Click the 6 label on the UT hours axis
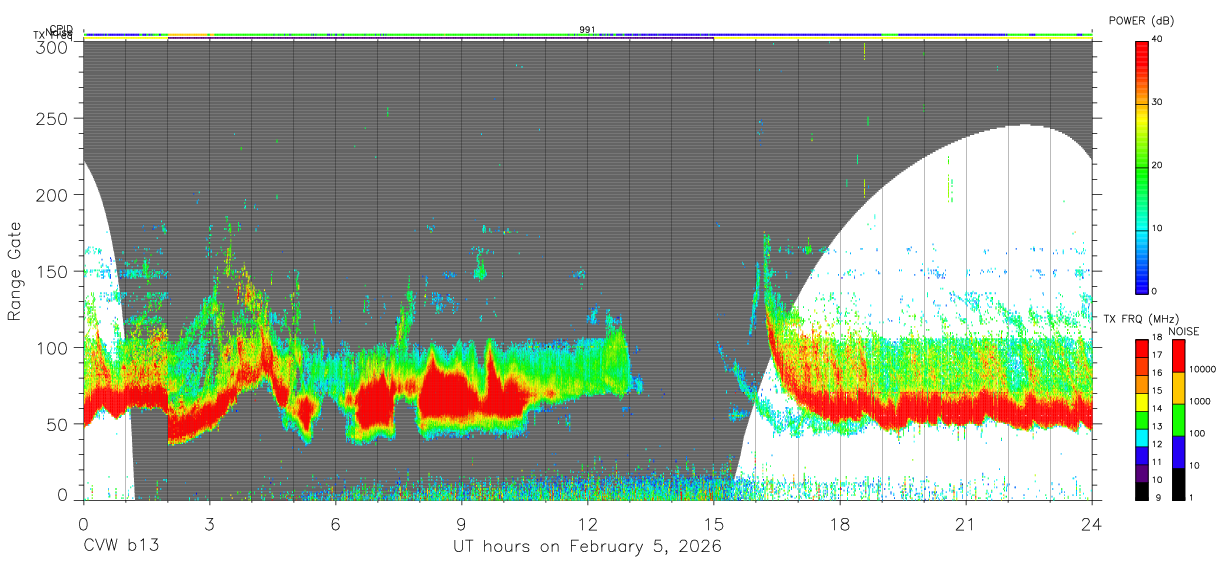1228x567 pixels. click(336, 524)
